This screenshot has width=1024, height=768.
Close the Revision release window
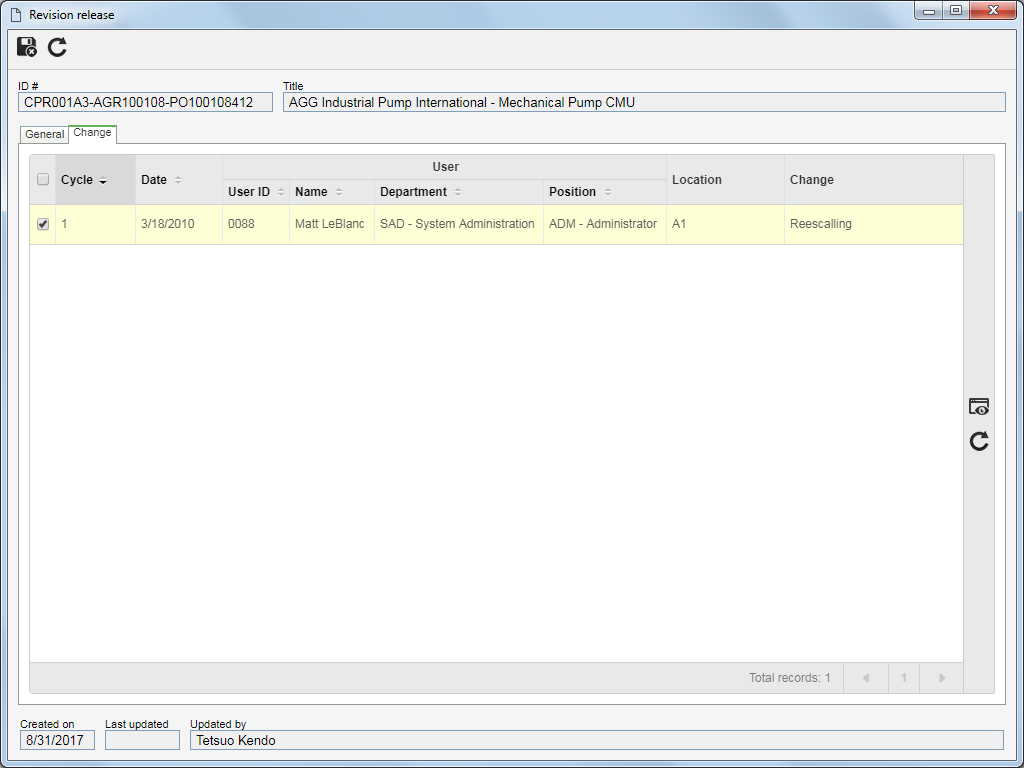point(994,10)
